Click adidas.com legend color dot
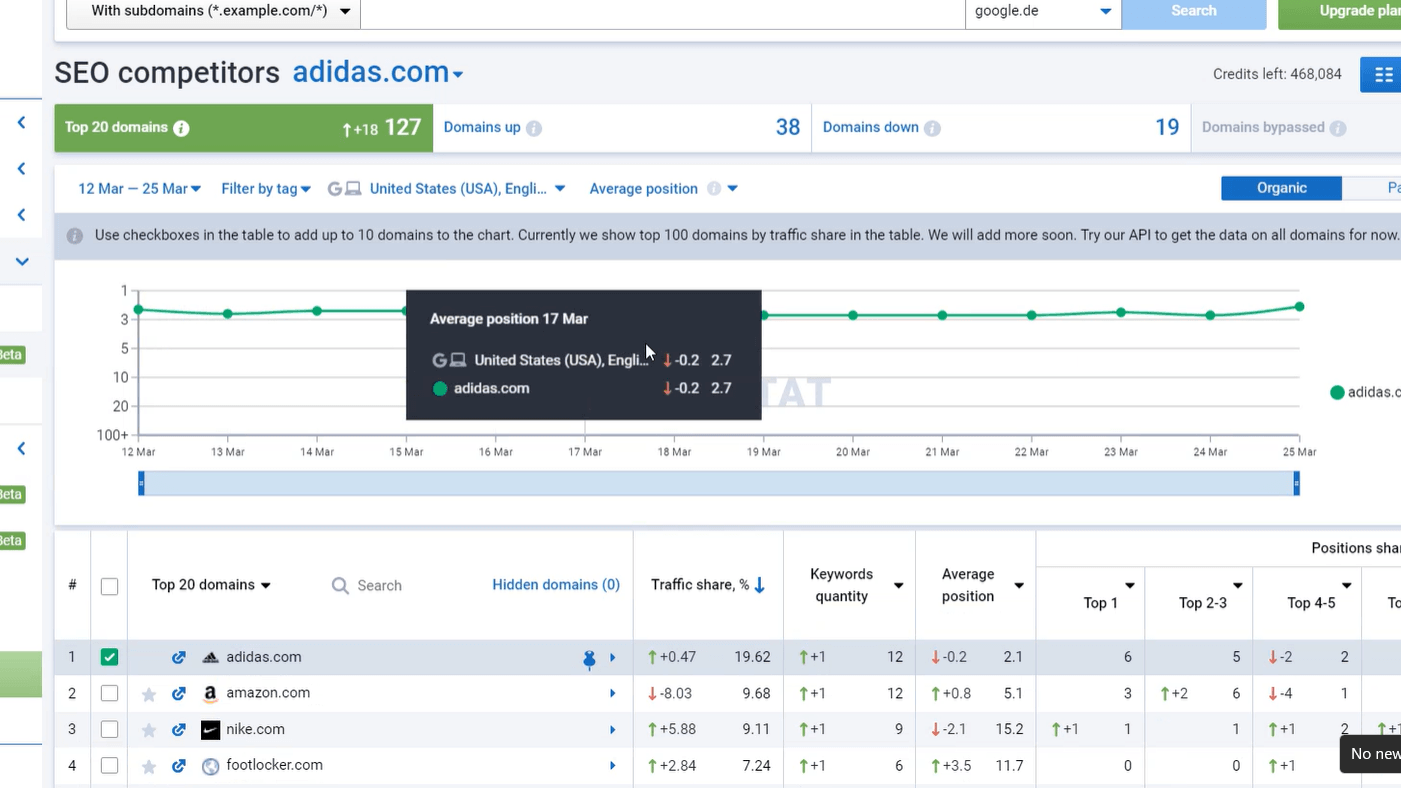The width and height of the screenshot is (1401, 788). tap(1337, 392)
